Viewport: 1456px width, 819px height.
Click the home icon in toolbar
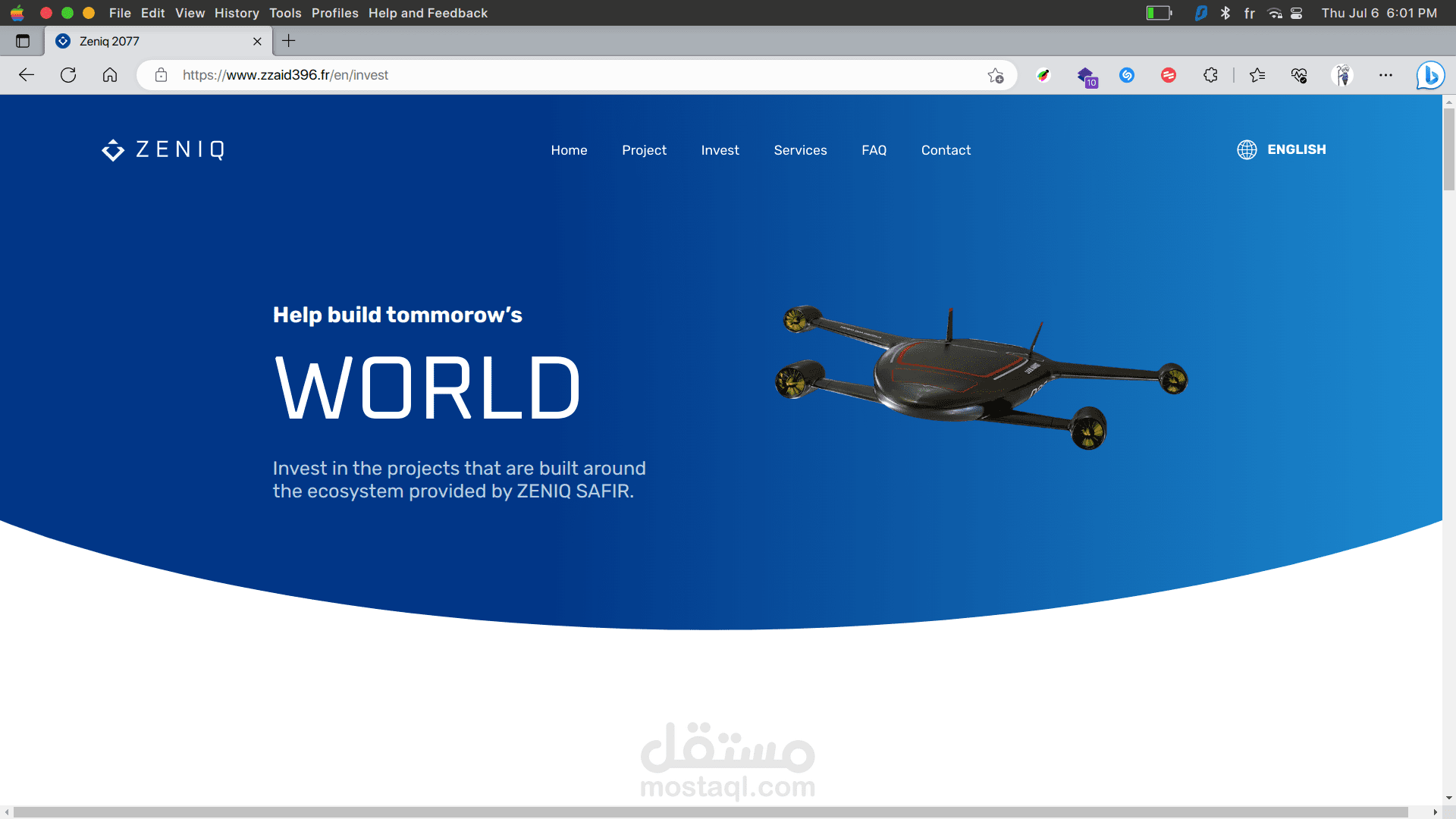click(x=110, y=75)
